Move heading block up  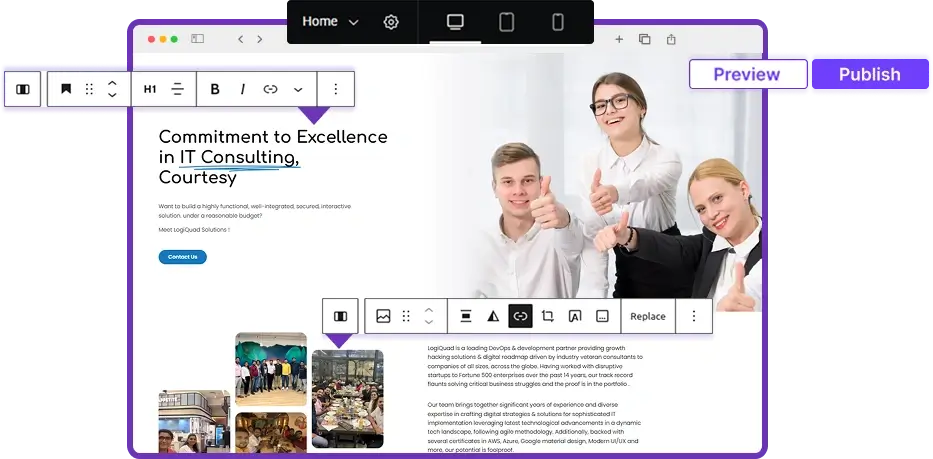112,83
